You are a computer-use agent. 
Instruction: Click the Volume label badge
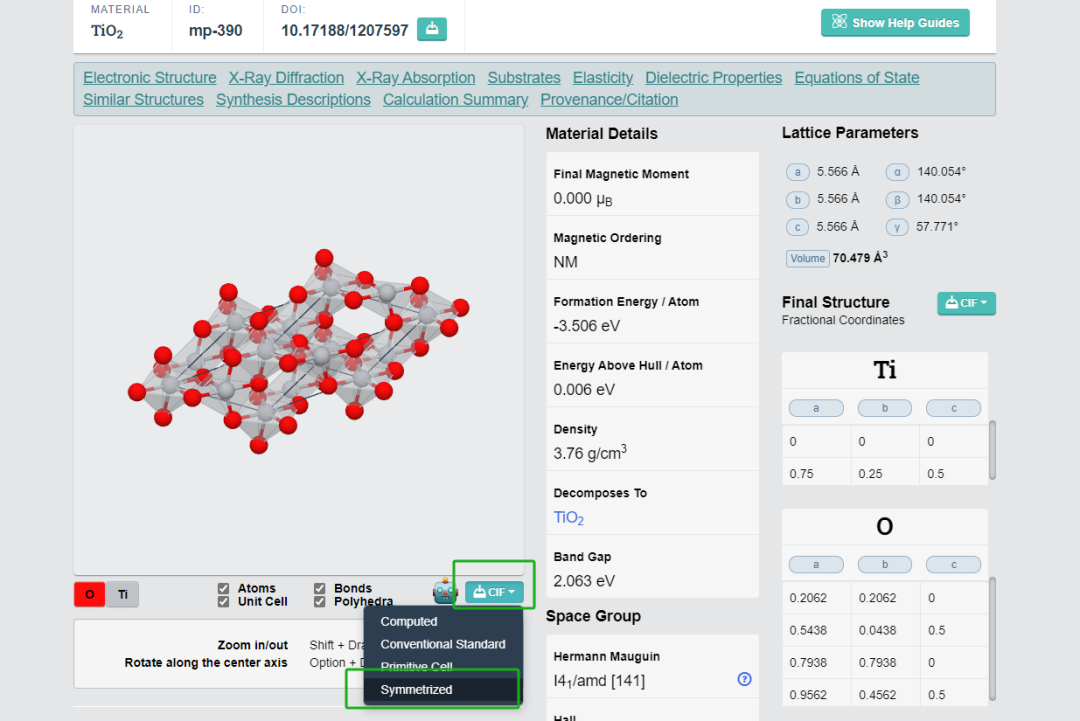[807, 258]
